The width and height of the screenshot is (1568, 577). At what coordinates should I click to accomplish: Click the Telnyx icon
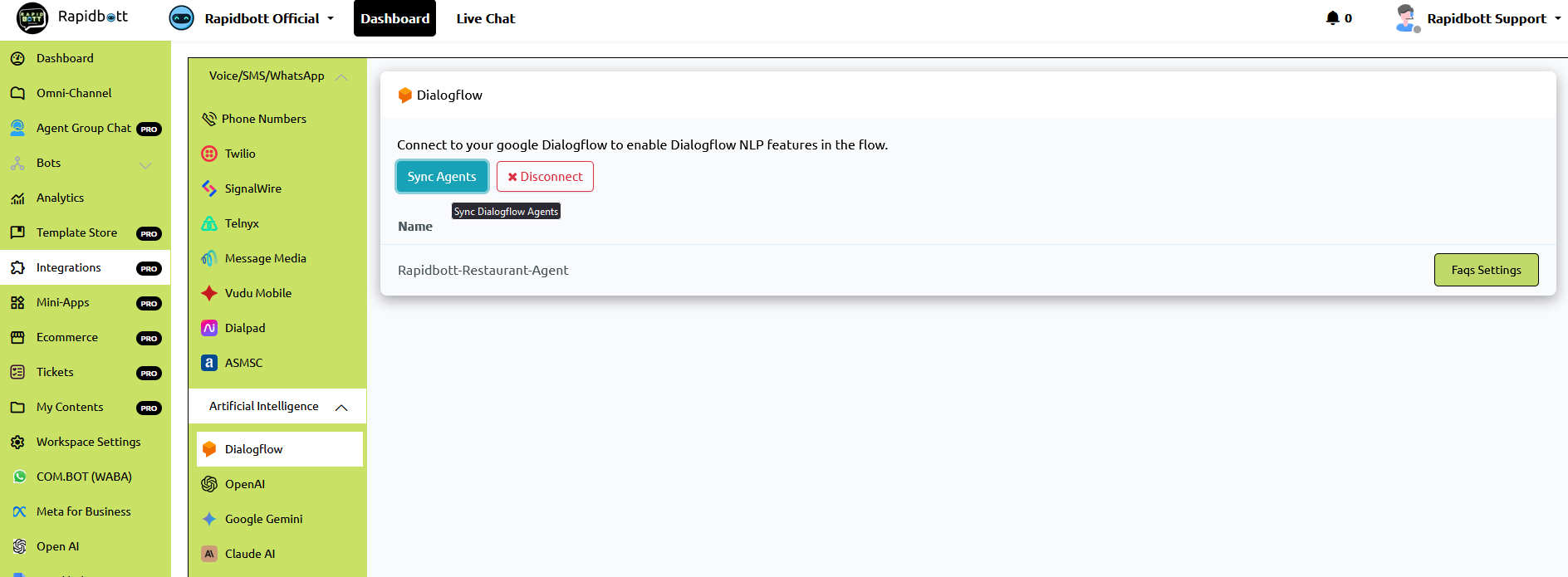(x=209, y=223)
